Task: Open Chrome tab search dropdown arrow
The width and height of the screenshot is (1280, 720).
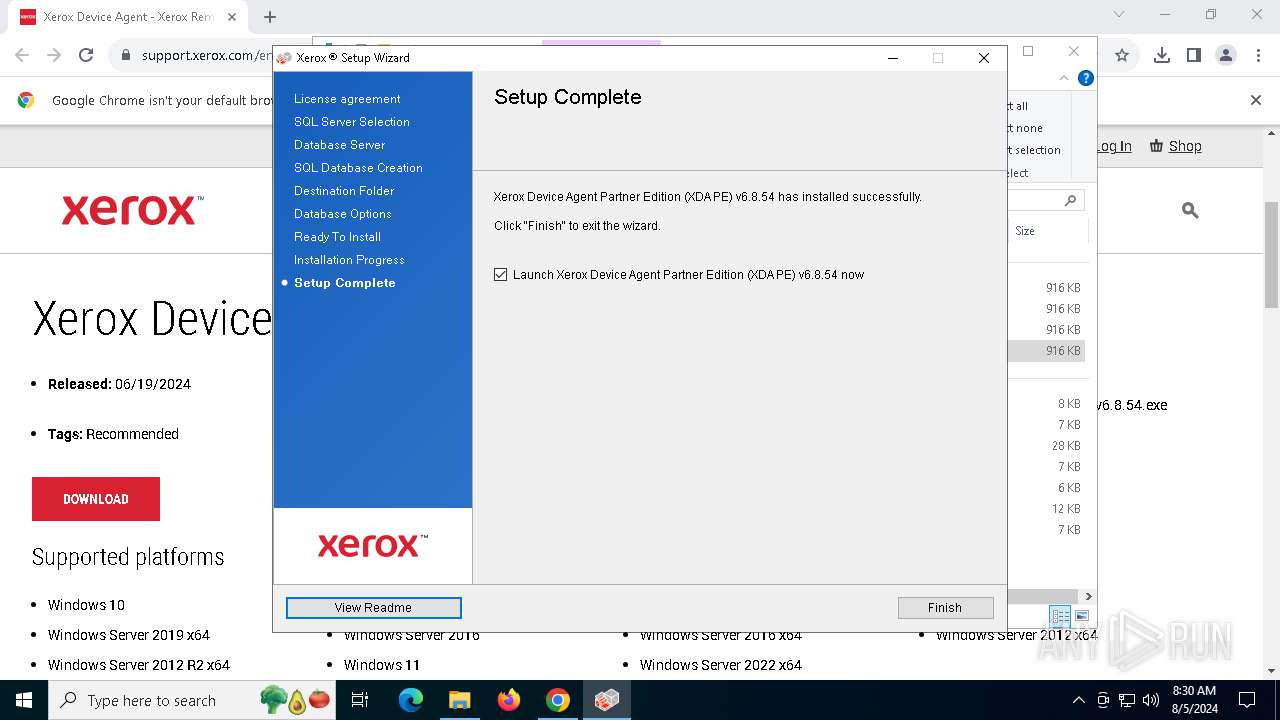Action: pos(1119,14)
